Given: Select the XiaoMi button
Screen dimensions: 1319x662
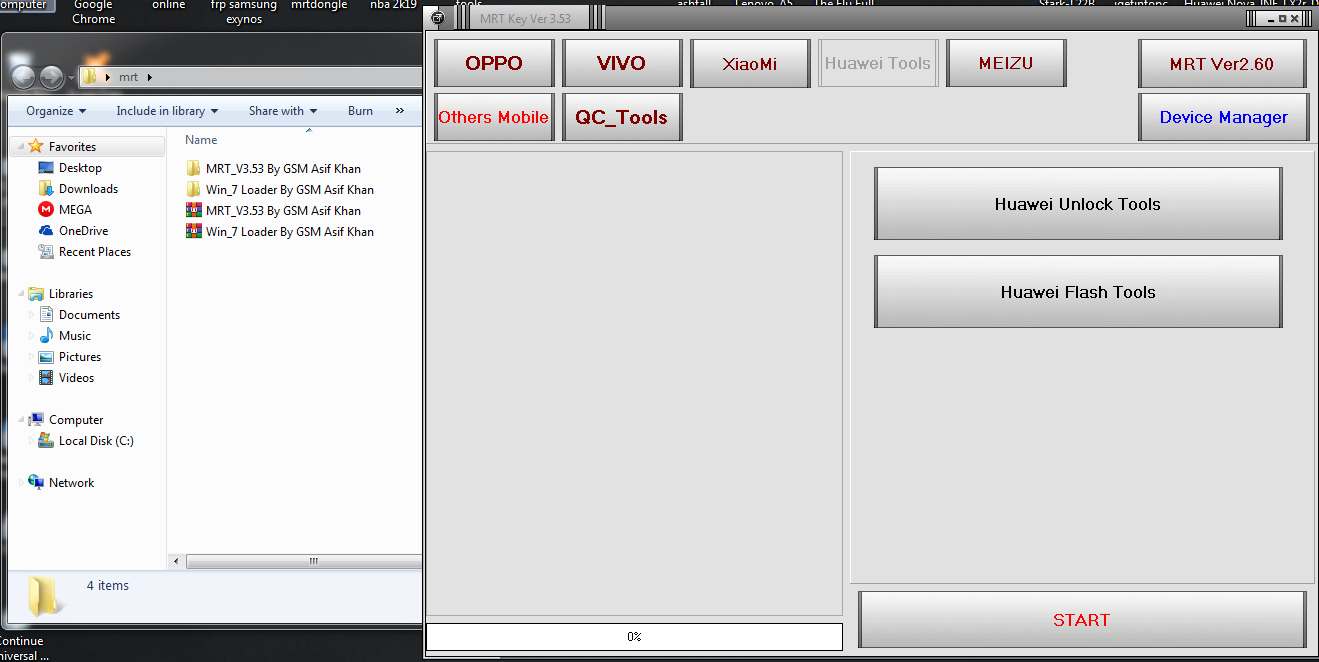Looking at the screenshot, I should pyautogui.click(x=750, y=63).
